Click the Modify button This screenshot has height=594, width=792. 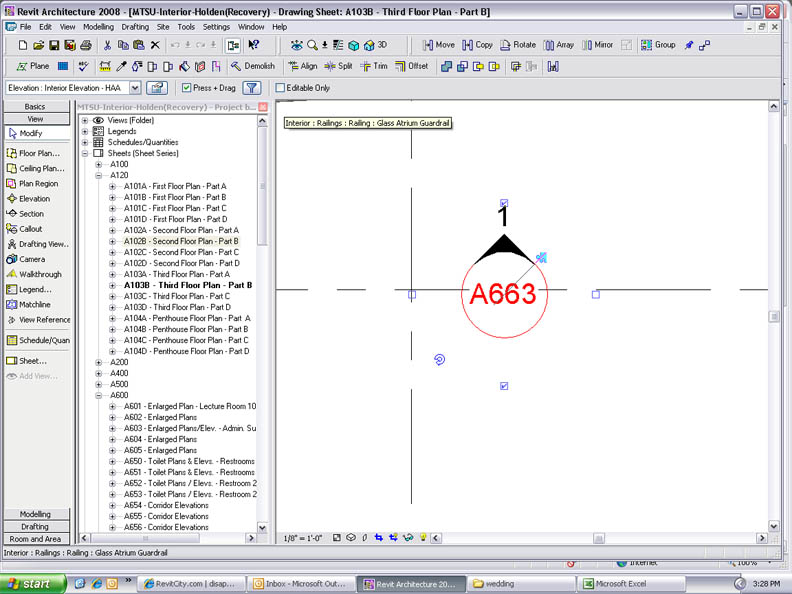tap(31, 133)
